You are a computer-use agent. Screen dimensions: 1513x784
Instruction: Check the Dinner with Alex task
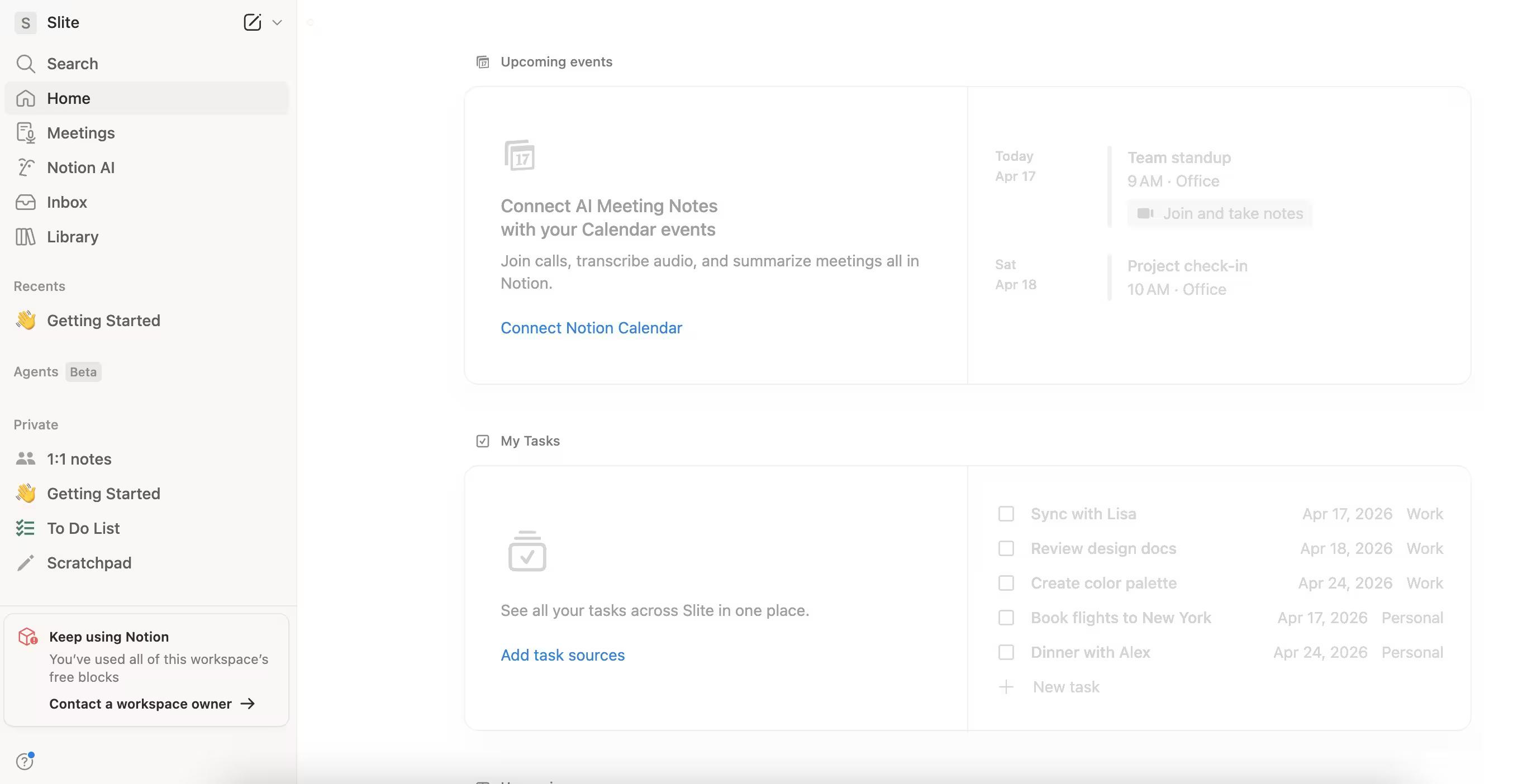pyautogui.click(x=1006, y=652)
